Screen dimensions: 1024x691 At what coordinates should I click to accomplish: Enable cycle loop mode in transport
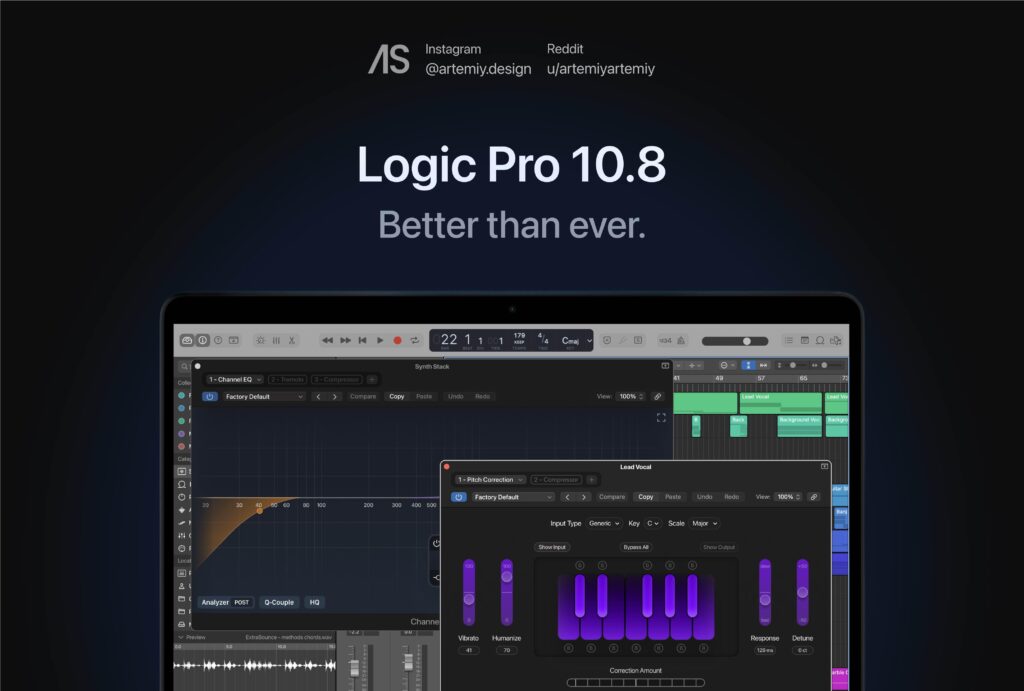[414, 340]
